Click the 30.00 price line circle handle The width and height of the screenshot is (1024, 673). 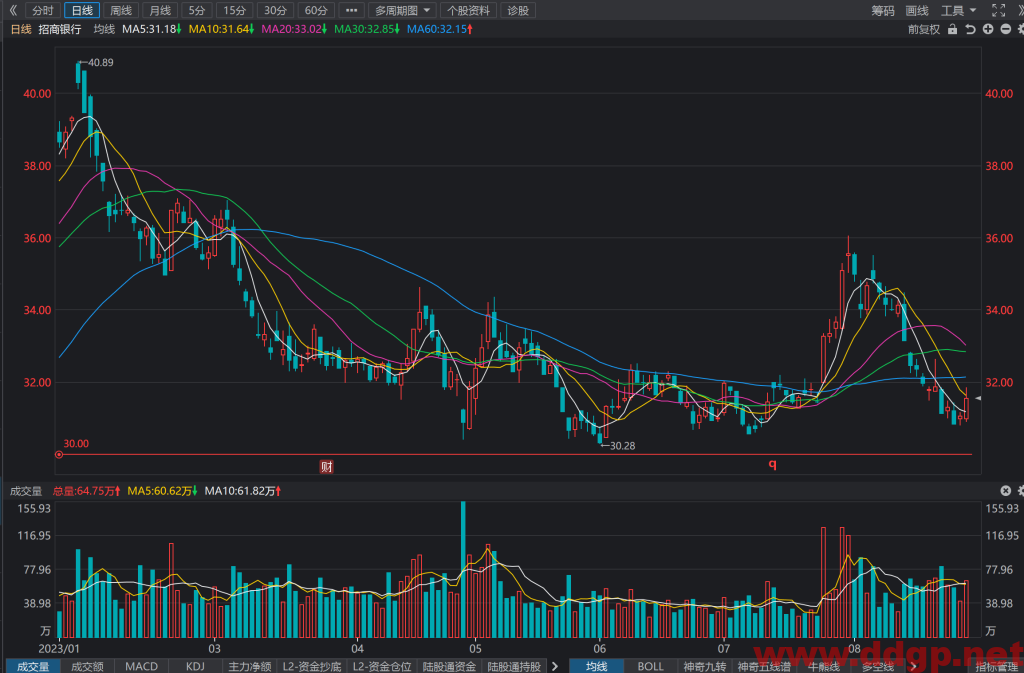(x=59, y=454)
